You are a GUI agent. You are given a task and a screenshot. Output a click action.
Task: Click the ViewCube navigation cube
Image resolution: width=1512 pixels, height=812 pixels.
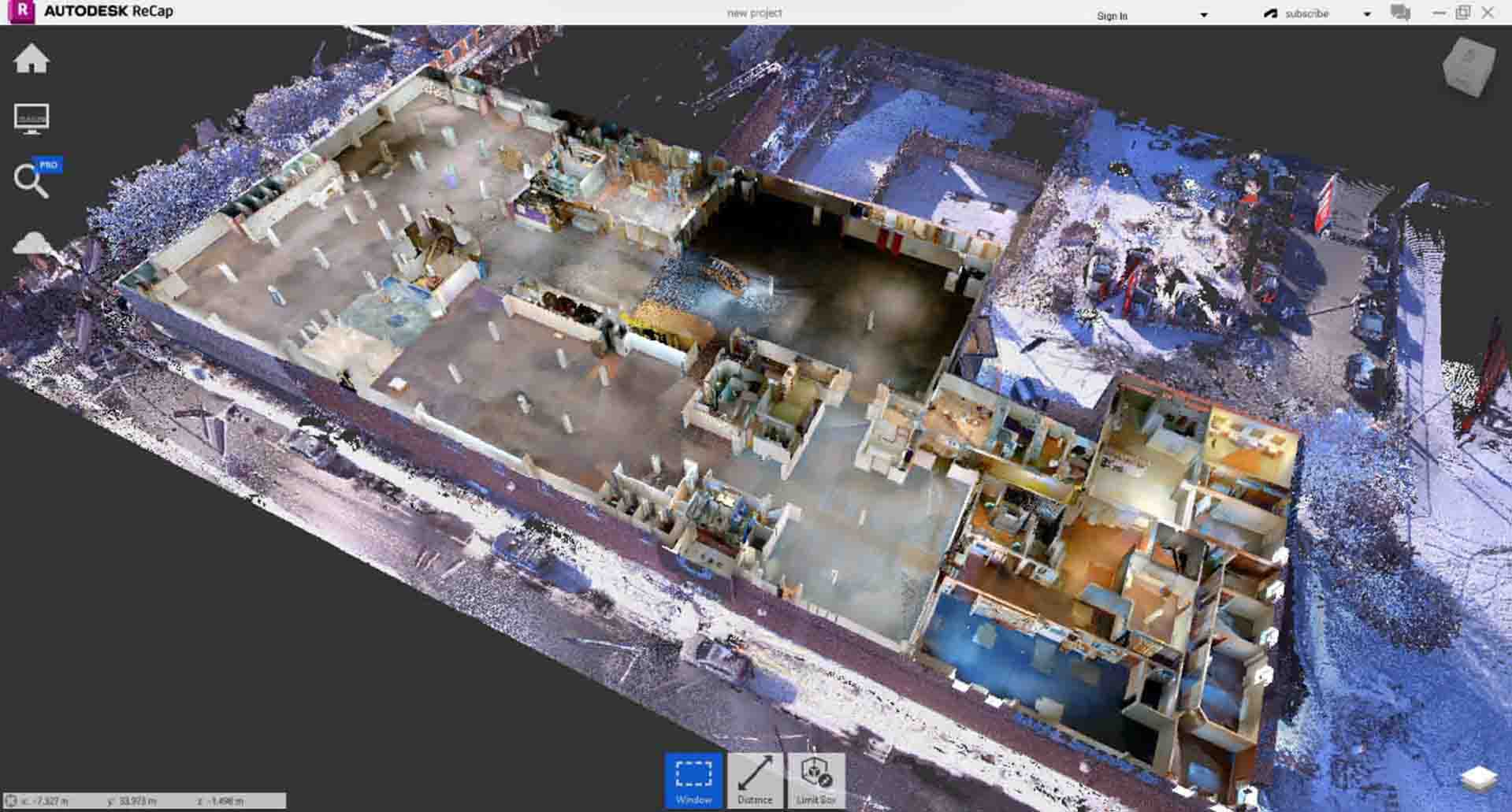tap(1469, 67)
